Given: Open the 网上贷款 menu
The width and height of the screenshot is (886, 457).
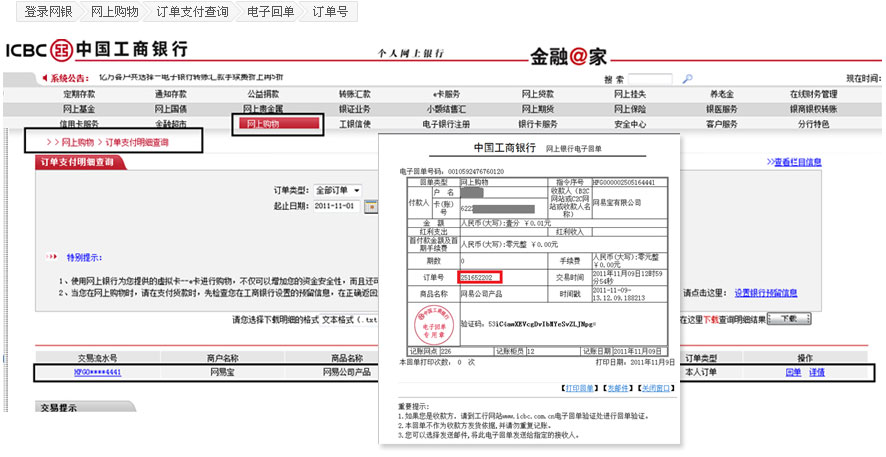Looking at the screenshot, I should tap(538, 94).
